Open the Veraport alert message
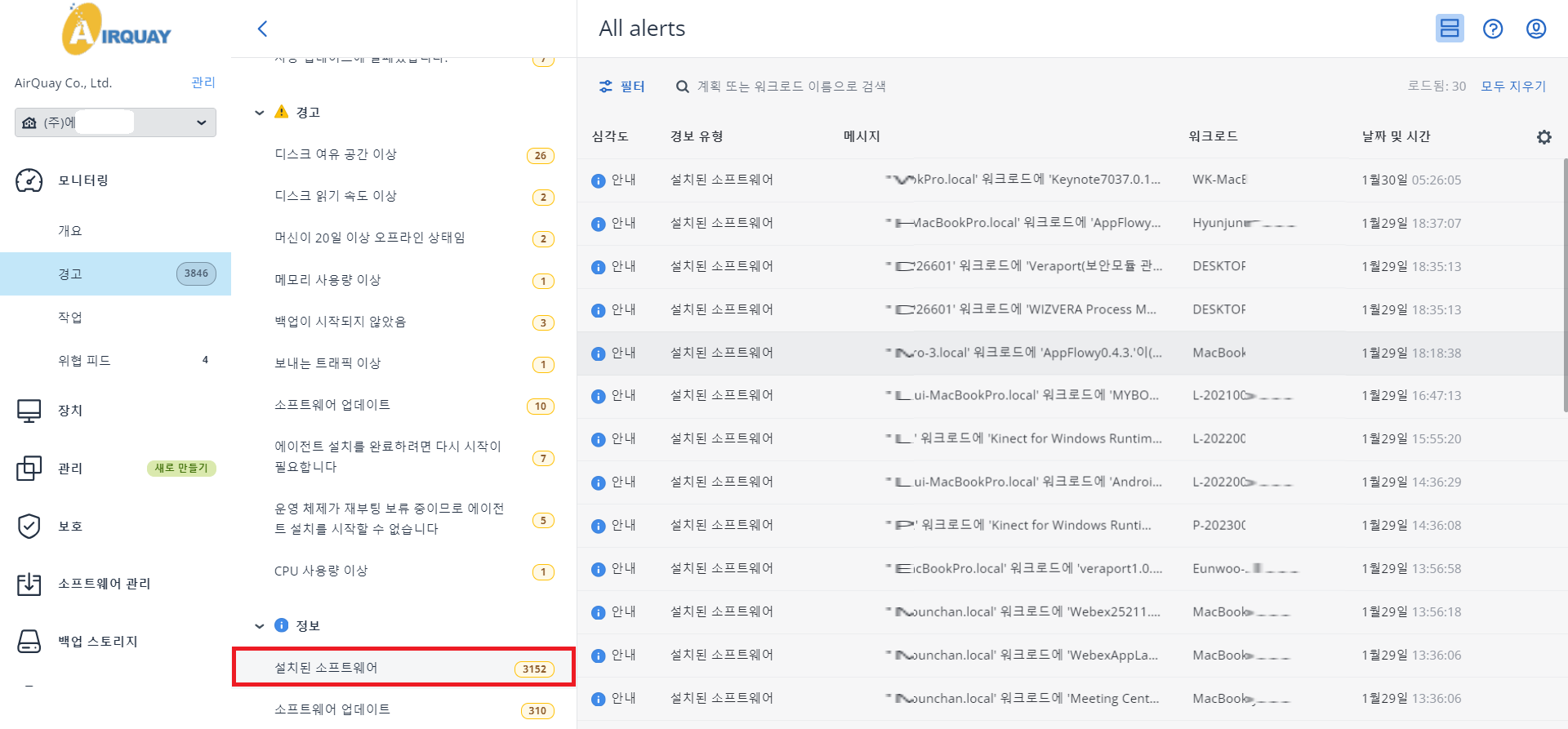 [x=1023, y=266]
